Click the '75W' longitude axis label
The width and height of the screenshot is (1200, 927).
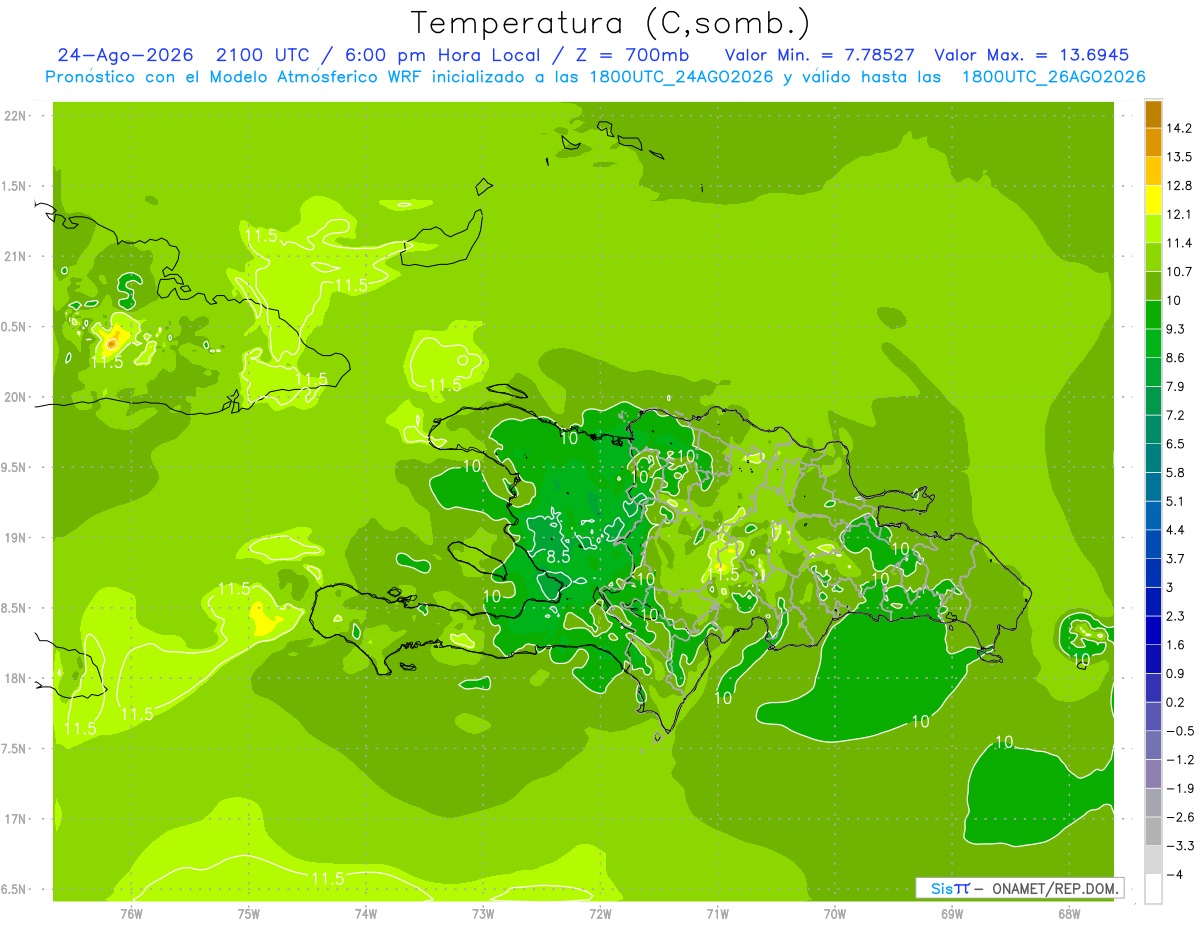(249, 914)
